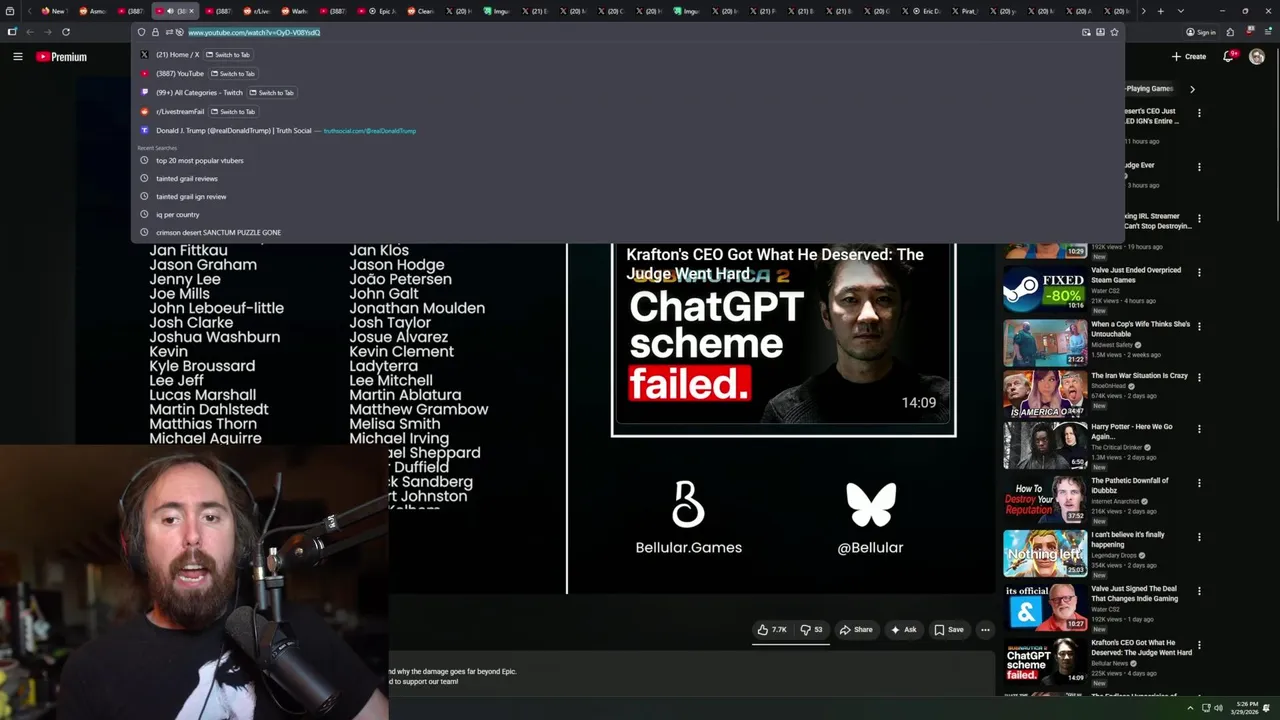This screenshot has width=1280, height=720.
Task: Switch to Tab for All Categories - Twitch
Action: click(x=271, y=93)
